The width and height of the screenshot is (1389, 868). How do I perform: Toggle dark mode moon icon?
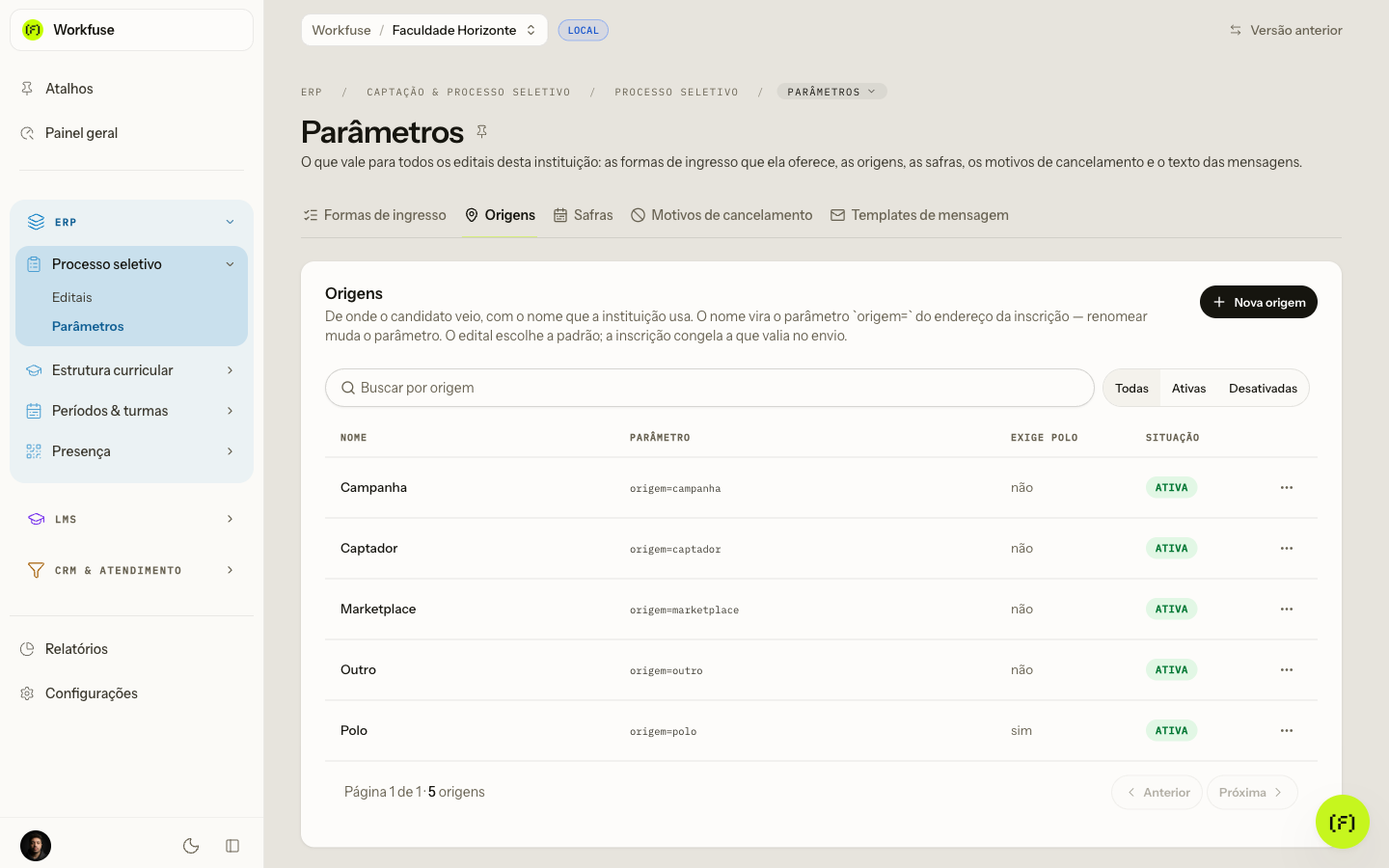(x=191, y=846)
